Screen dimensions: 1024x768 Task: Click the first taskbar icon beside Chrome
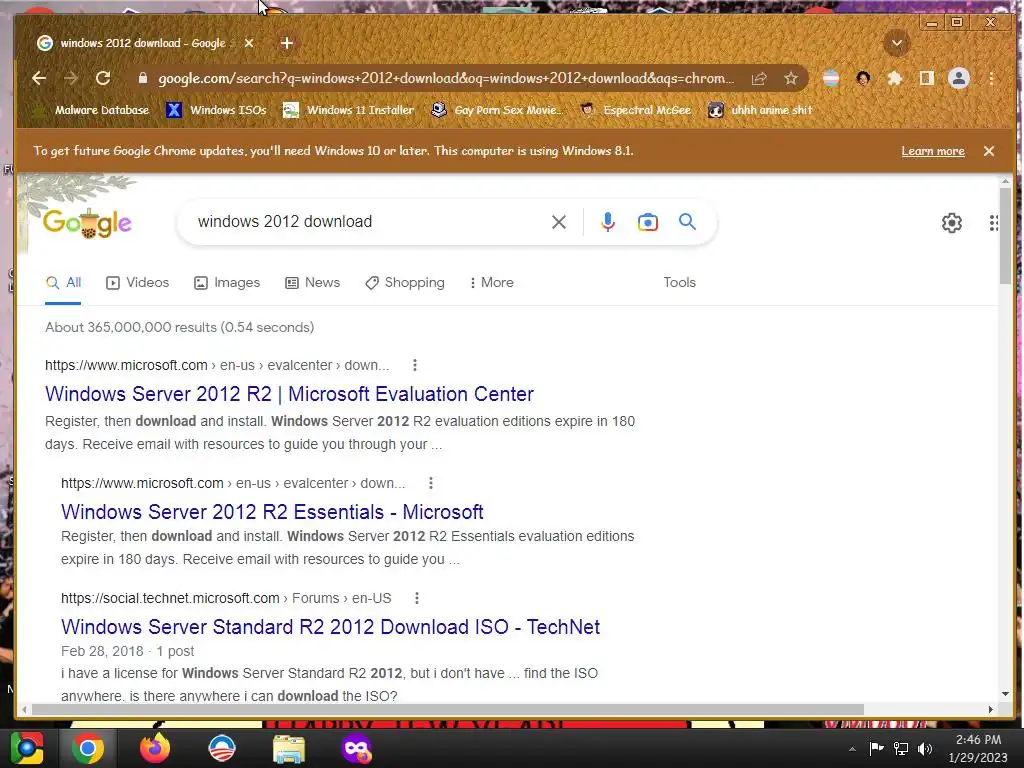(x=27, y=748)
